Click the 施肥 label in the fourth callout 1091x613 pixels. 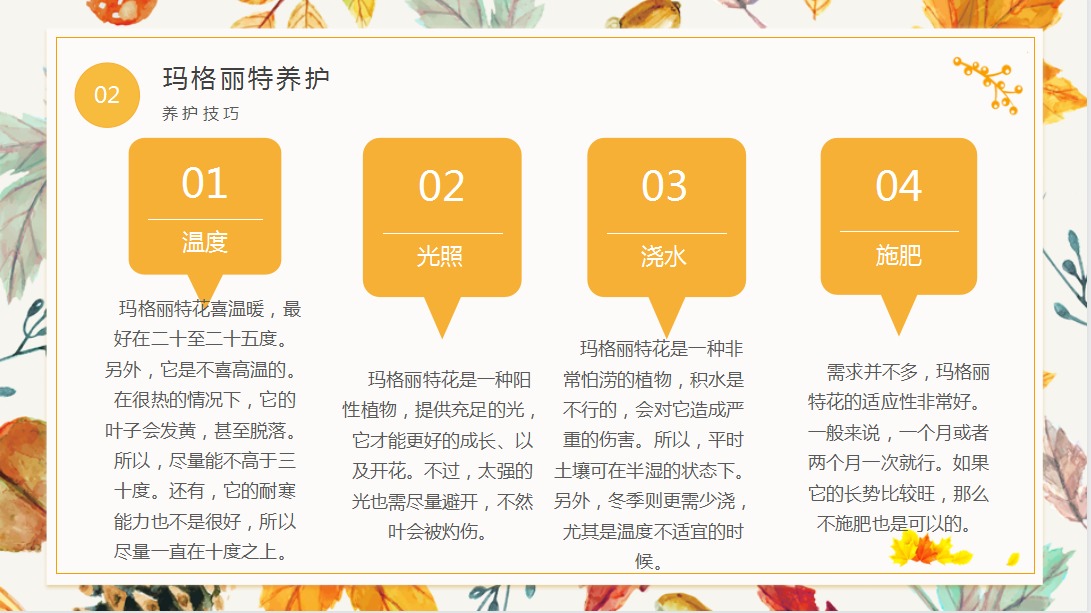click(x=898, y=255)
